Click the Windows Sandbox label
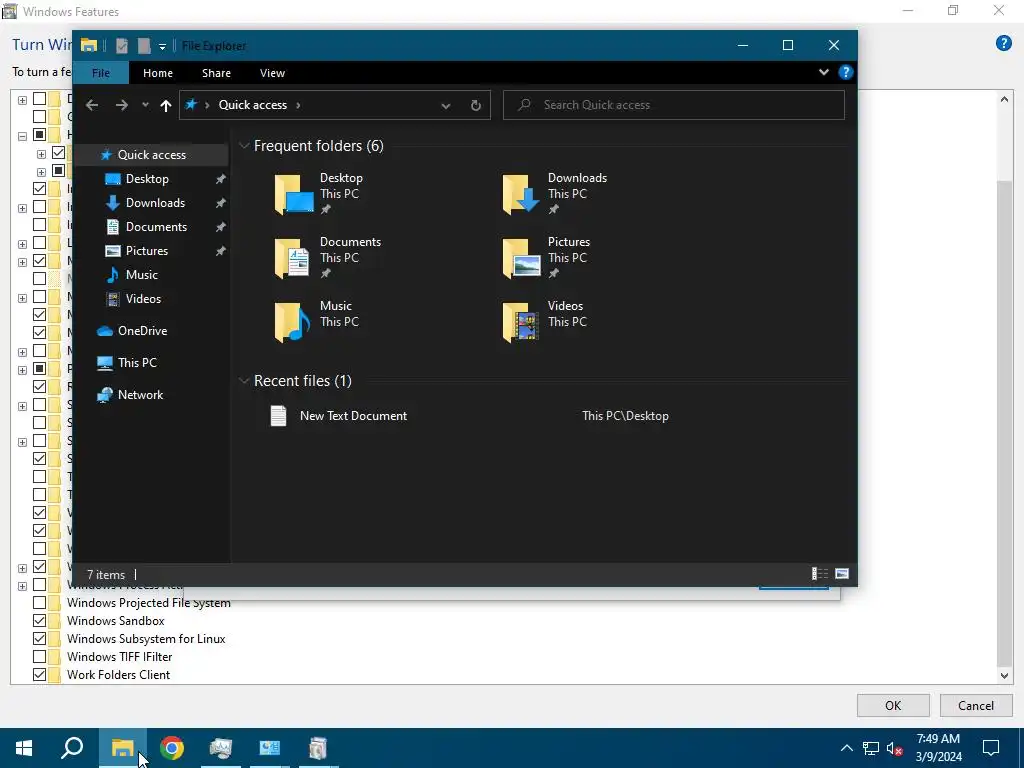 coord(116,621)
